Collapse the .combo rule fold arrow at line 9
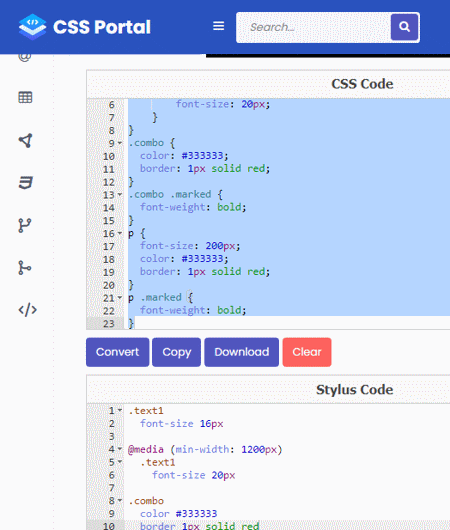The height and width of the screenshot is (530, 450). 120,143
